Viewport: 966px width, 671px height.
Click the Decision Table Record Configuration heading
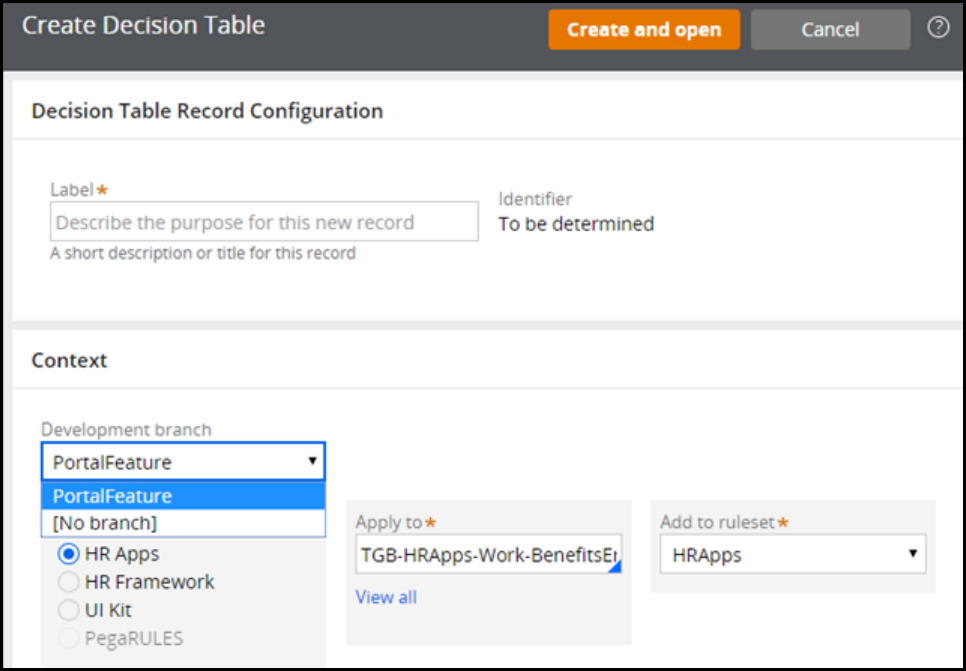pyautogui.click(x=207, y=111)
